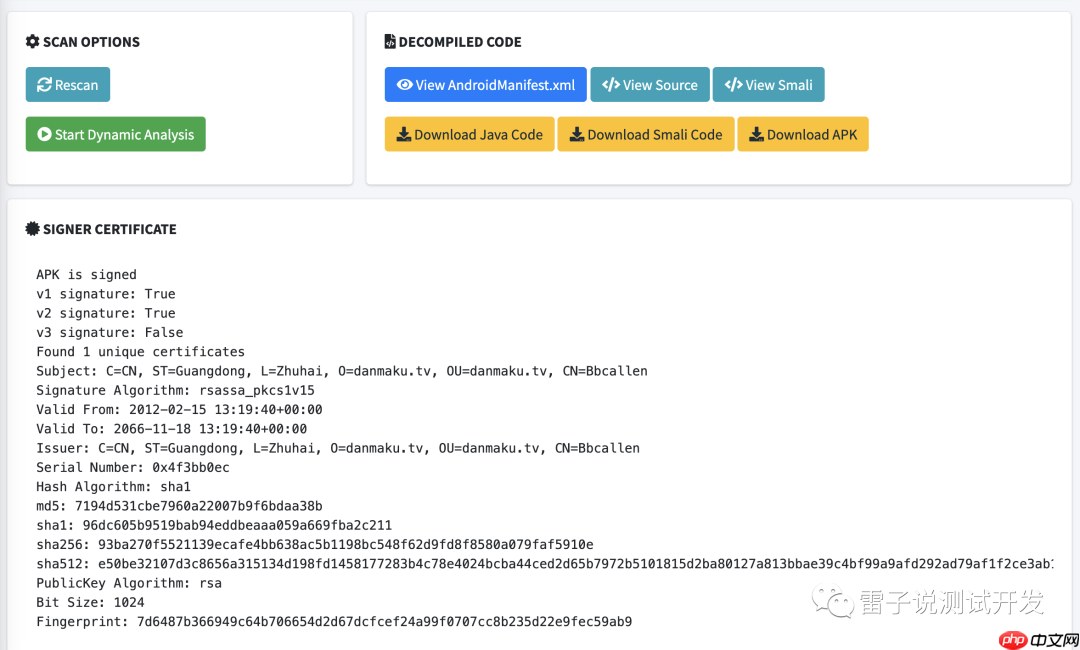Click the gear icon beside Scan Options
The image size is (1080, 650).
point(32,41)
